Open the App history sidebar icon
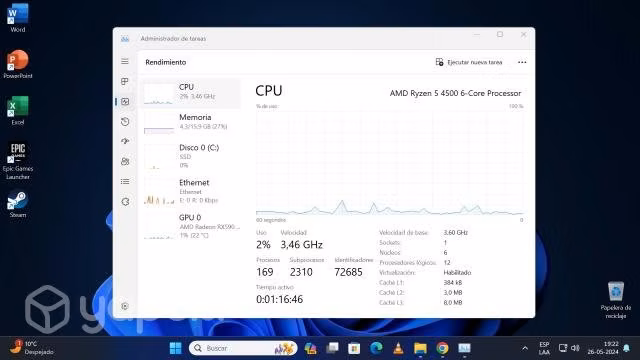 pyautogui.click(x=125, y=121)
